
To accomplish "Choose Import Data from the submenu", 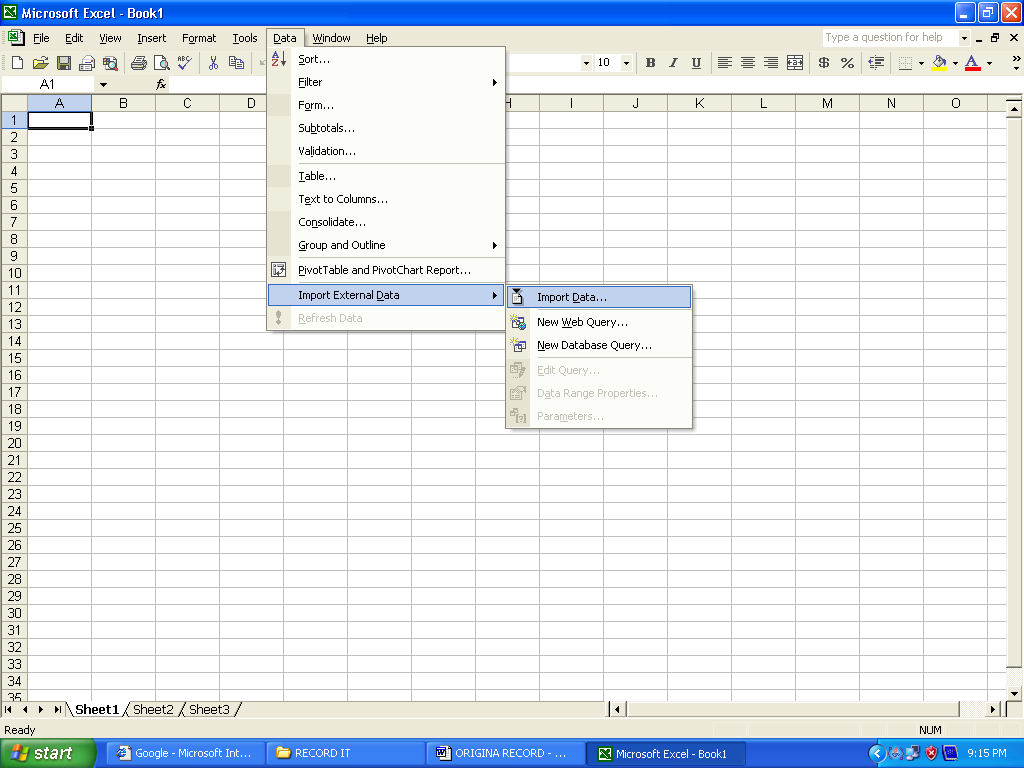I will [599, 297].
